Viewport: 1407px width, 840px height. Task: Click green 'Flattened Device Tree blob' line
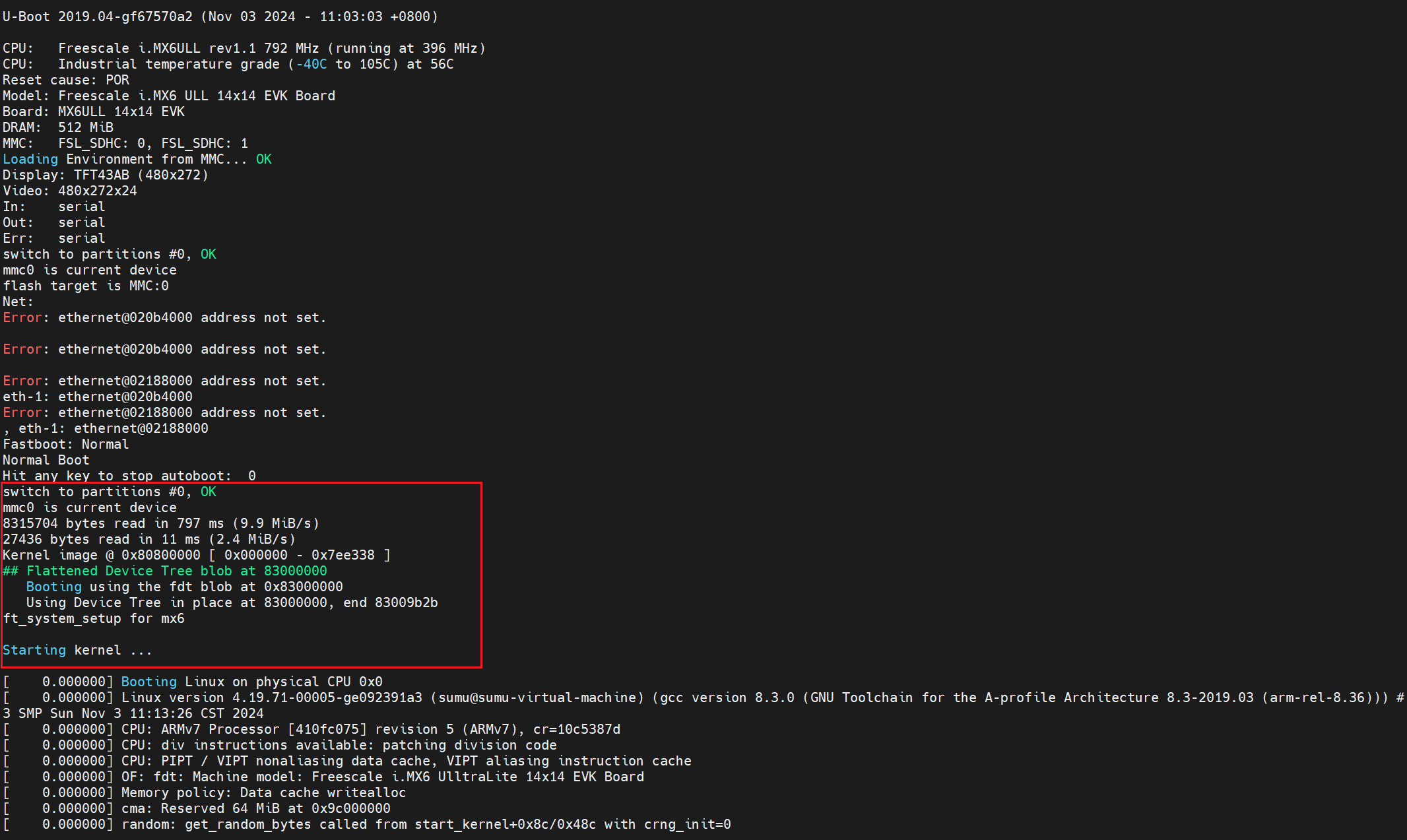pyautogui.click(x=165, y=571)
